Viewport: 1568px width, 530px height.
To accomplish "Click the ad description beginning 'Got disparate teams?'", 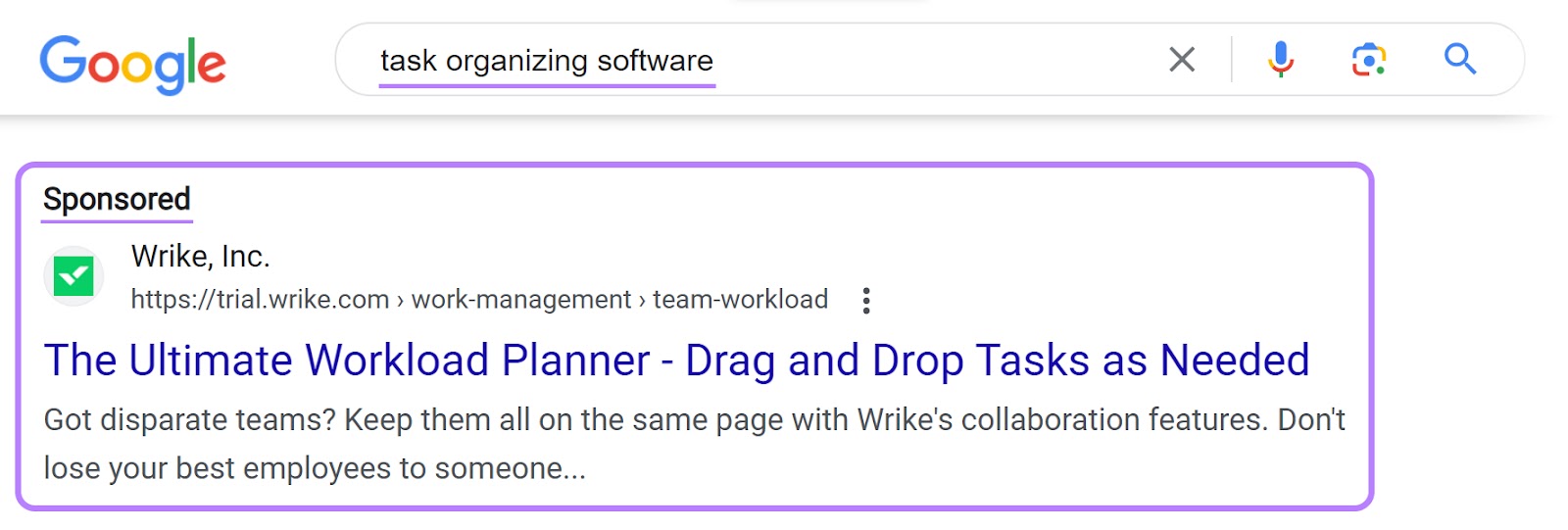I will [x=694, y=444].
